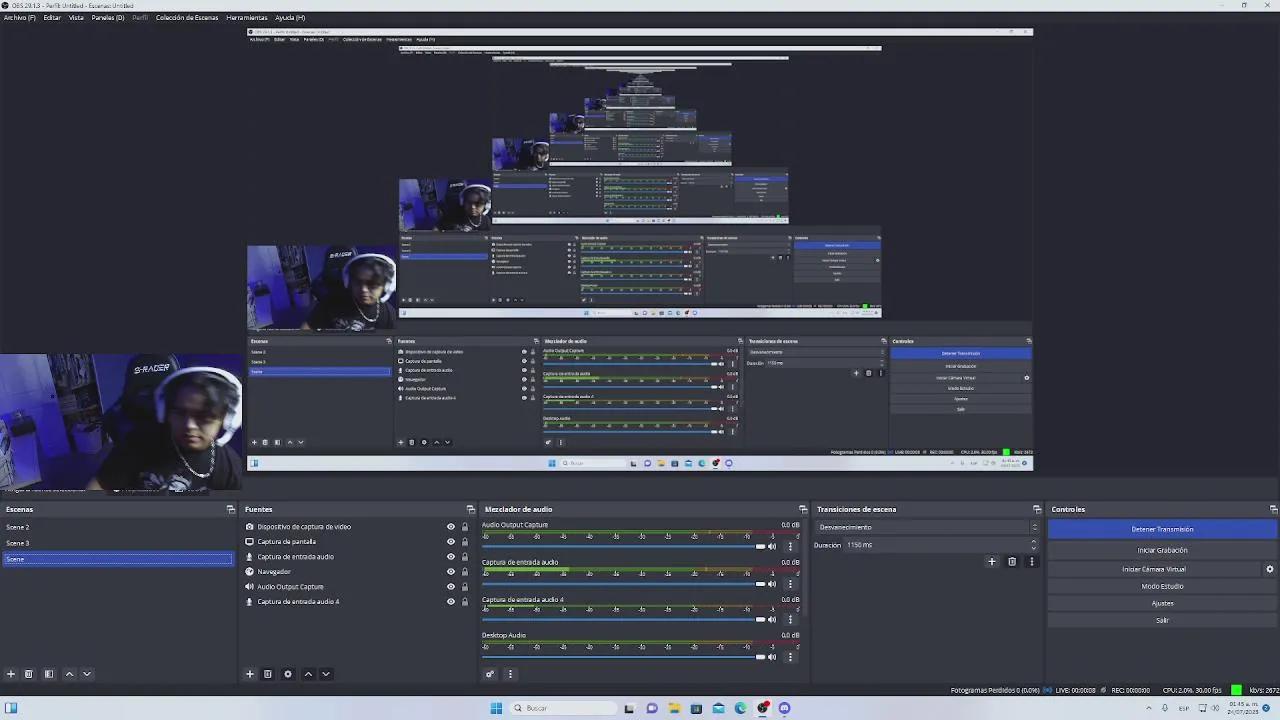
Task: Click the Iniciar Grabación button
Action: pos(1162,550)
